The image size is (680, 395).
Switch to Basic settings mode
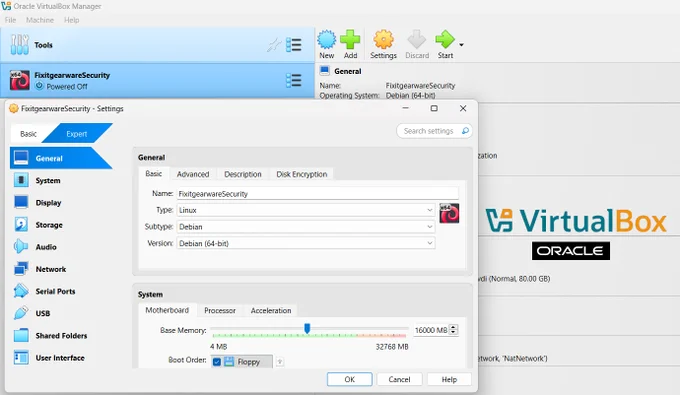(x=28, y=134)
